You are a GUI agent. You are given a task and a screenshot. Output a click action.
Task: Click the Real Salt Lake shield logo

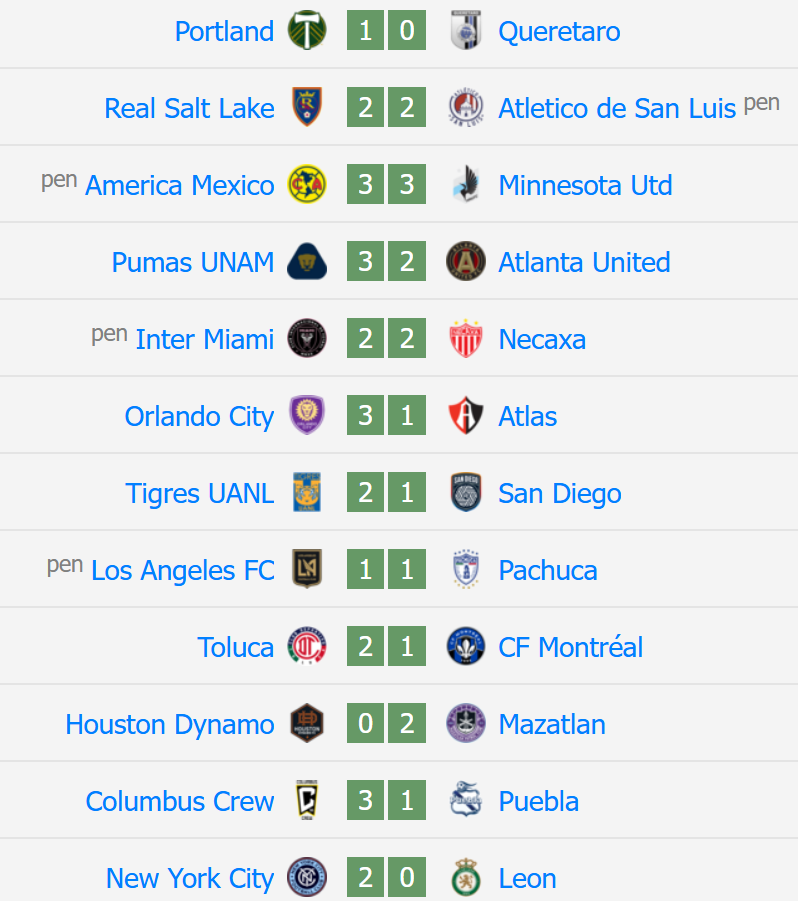pyautogui.click(x=307, y=107)
